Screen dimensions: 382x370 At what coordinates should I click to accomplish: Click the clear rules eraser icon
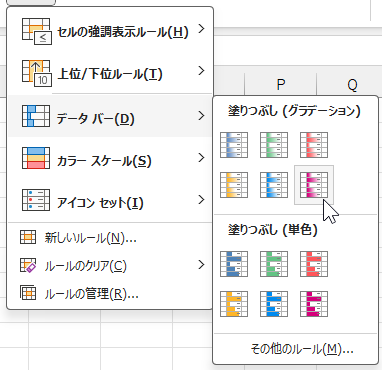[x=28, y=265]
